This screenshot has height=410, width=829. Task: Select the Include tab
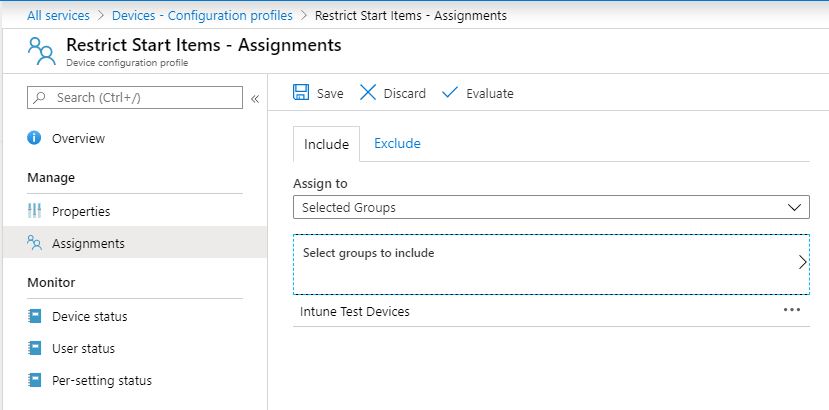point(326,145)
